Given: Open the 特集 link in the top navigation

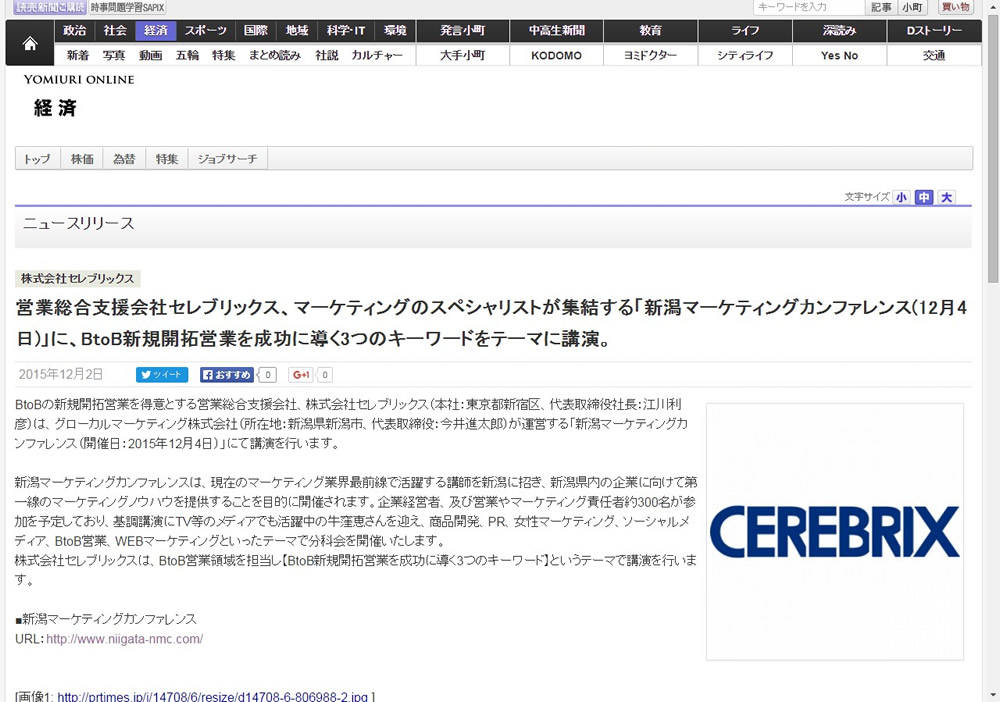Looking at the screenshot, I should (223, 55).
